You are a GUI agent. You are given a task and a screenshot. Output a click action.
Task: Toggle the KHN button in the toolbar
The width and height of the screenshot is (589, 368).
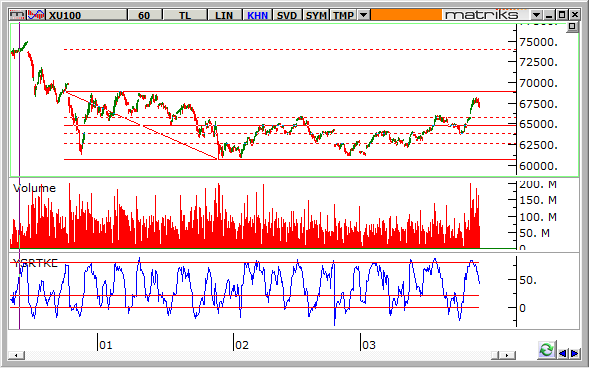coord(257,15)
